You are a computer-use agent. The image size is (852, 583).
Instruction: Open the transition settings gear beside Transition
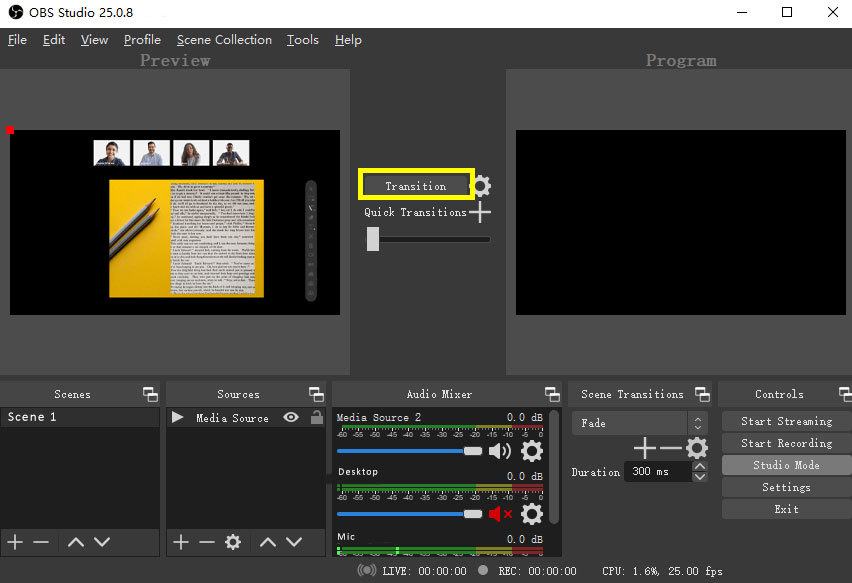(x=481, y=186)
